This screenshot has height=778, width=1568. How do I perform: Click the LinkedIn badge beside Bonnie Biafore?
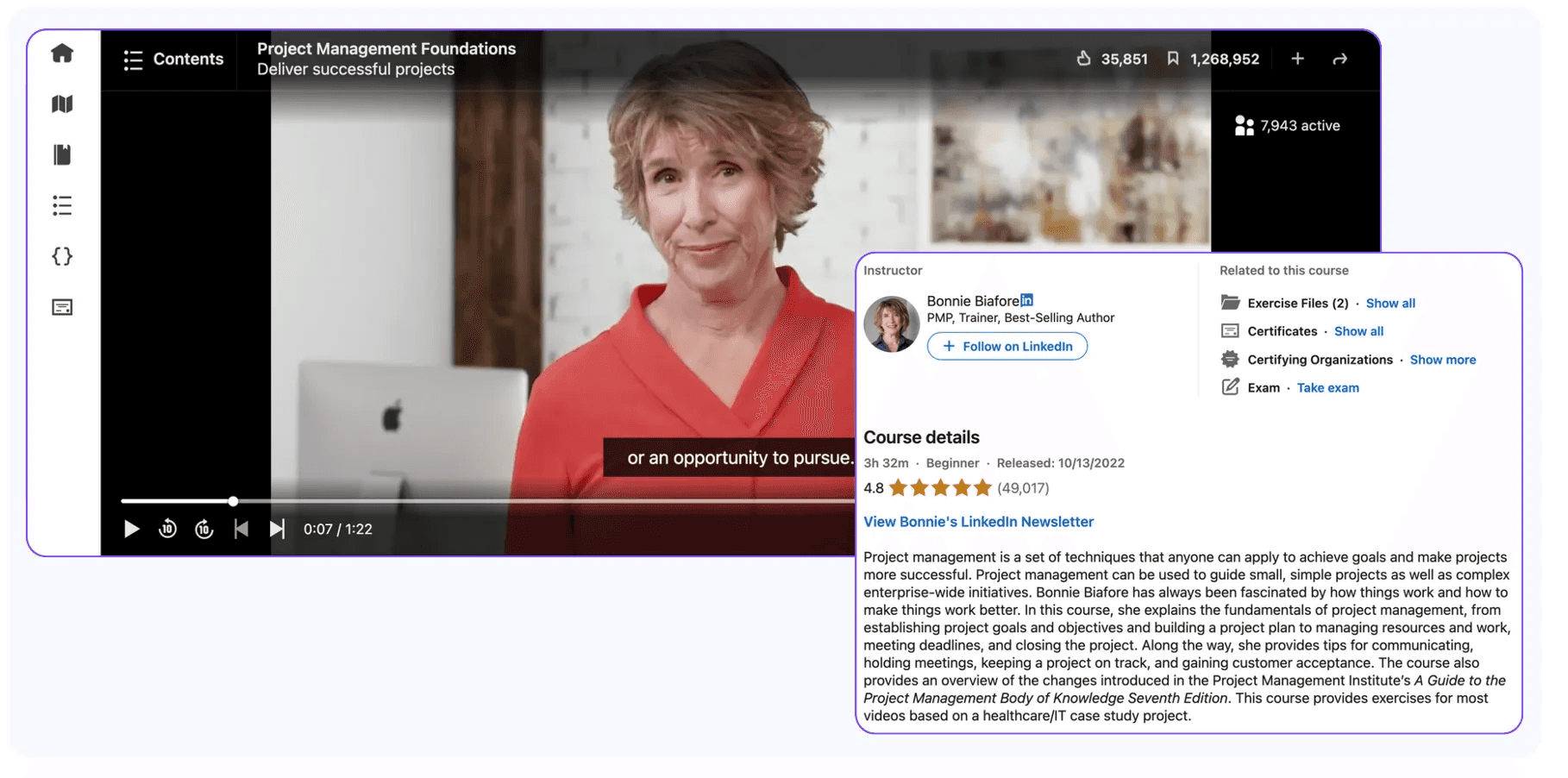coord(1026,300)
